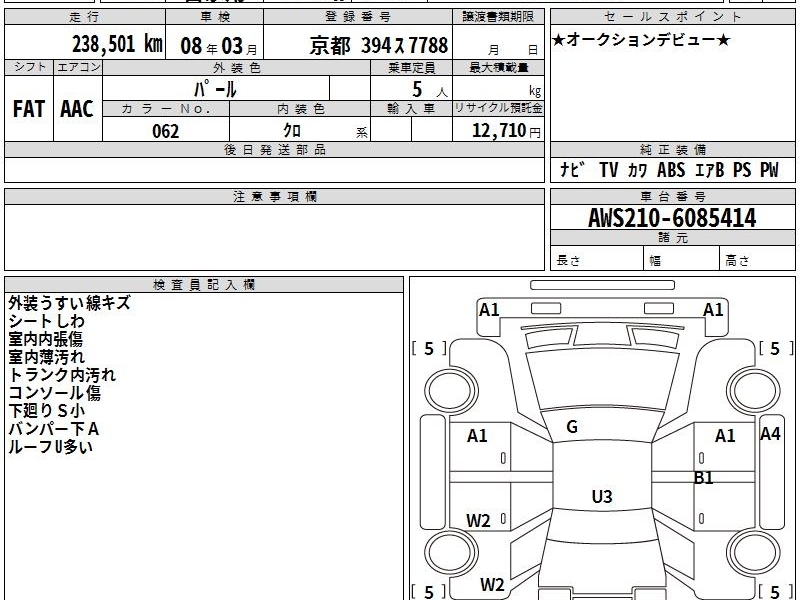Select the 外装色 header
The image size is (800, 600).
pyautogui.click(x=237, y=67)
